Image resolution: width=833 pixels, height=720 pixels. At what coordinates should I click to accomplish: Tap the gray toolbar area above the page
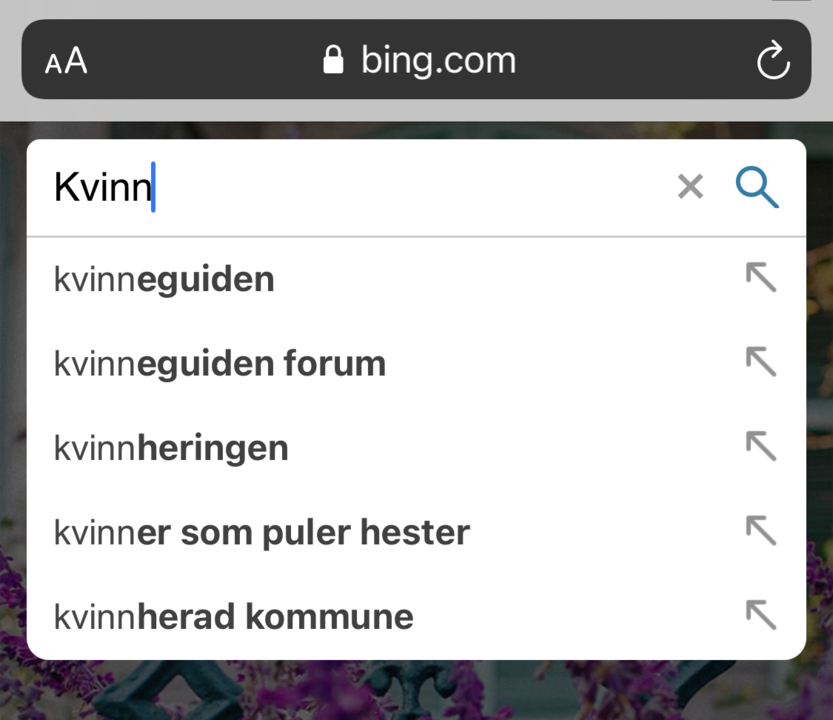coord(416,110)
